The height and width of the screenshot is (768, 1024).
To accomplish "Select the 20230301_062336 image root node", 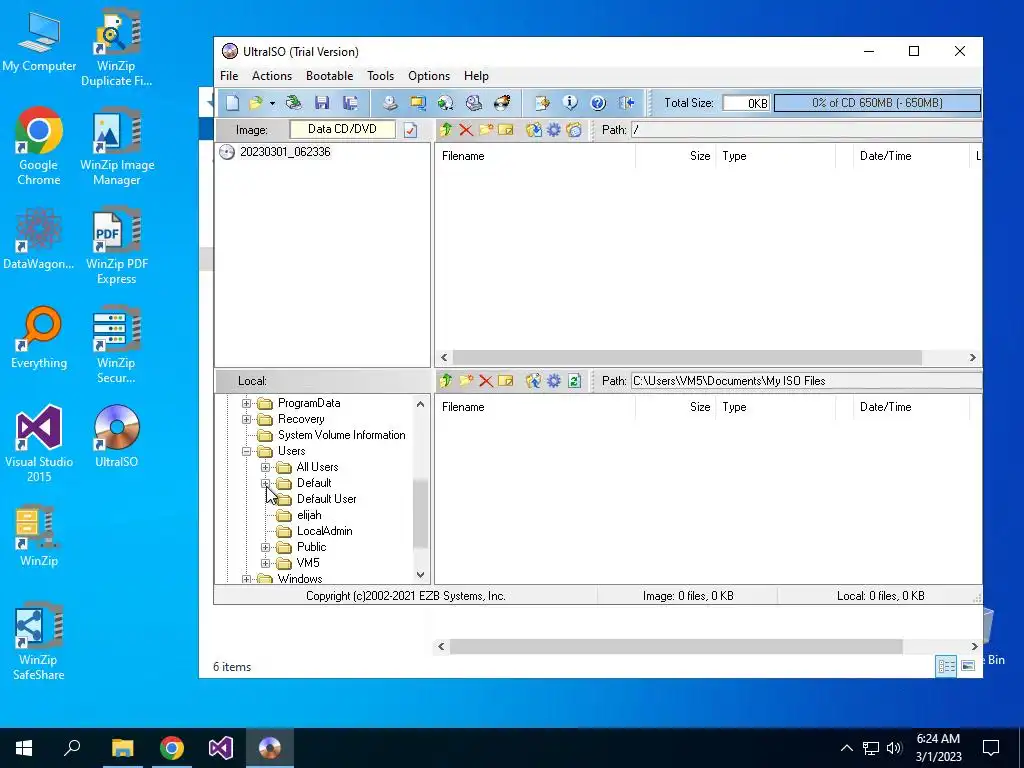I will pos(285,152).
